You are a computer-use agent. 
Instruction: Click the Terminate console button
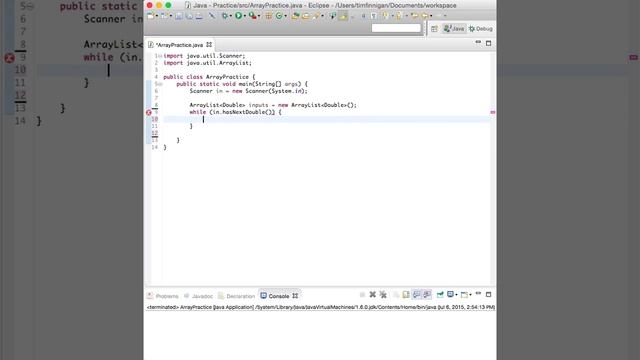[x=362, y=295]
